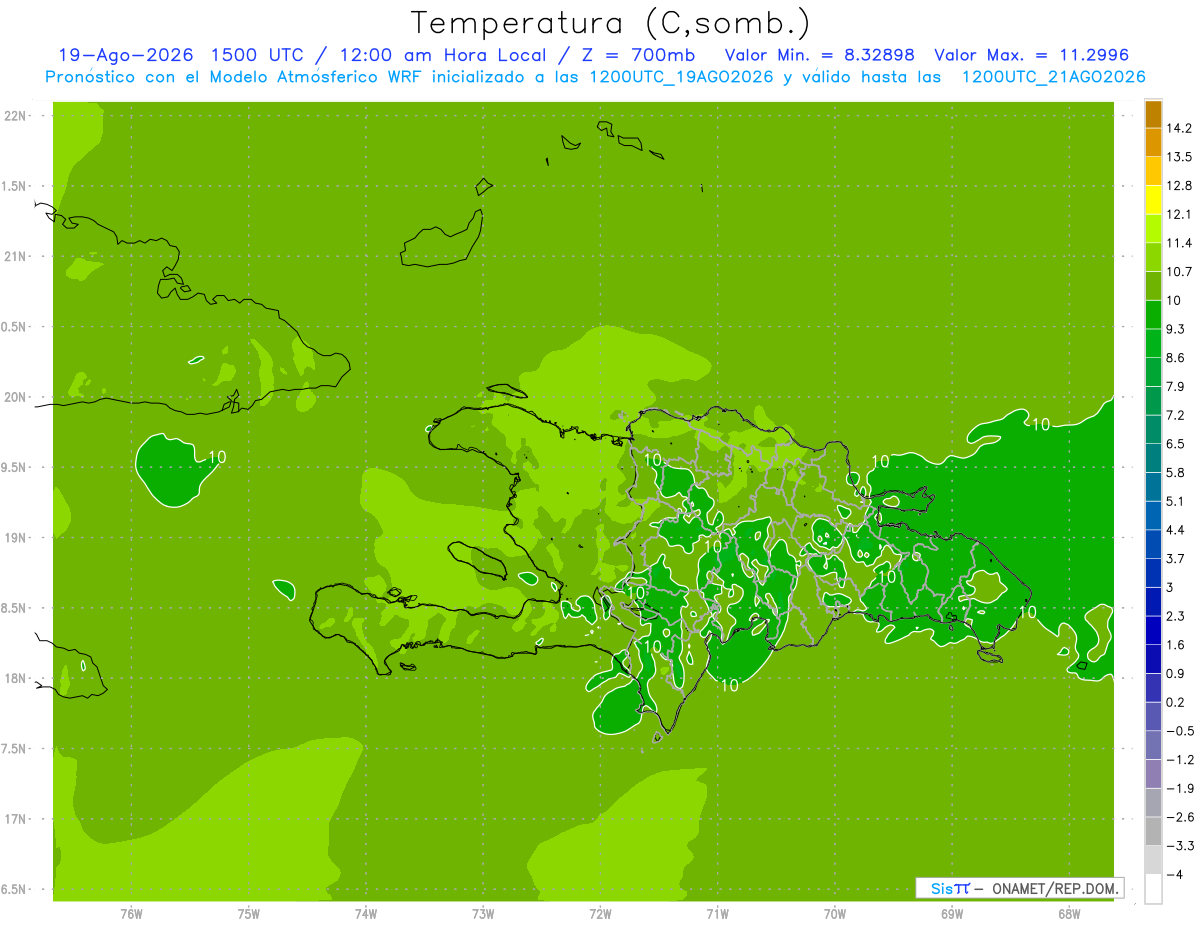Click the 2.3 color scale label
This screenshot has width=1200, height=927.
pos(1177,616)
